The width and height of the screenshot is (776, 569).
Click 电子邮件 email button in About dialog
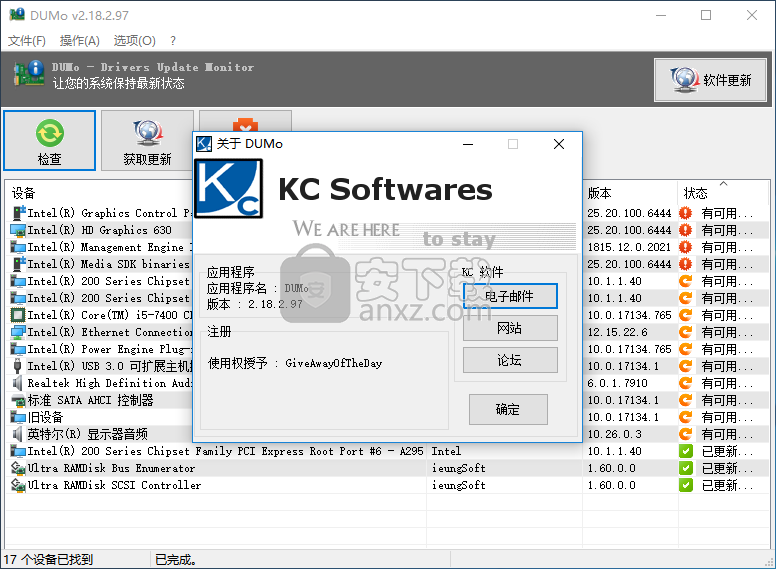point(510,296)
